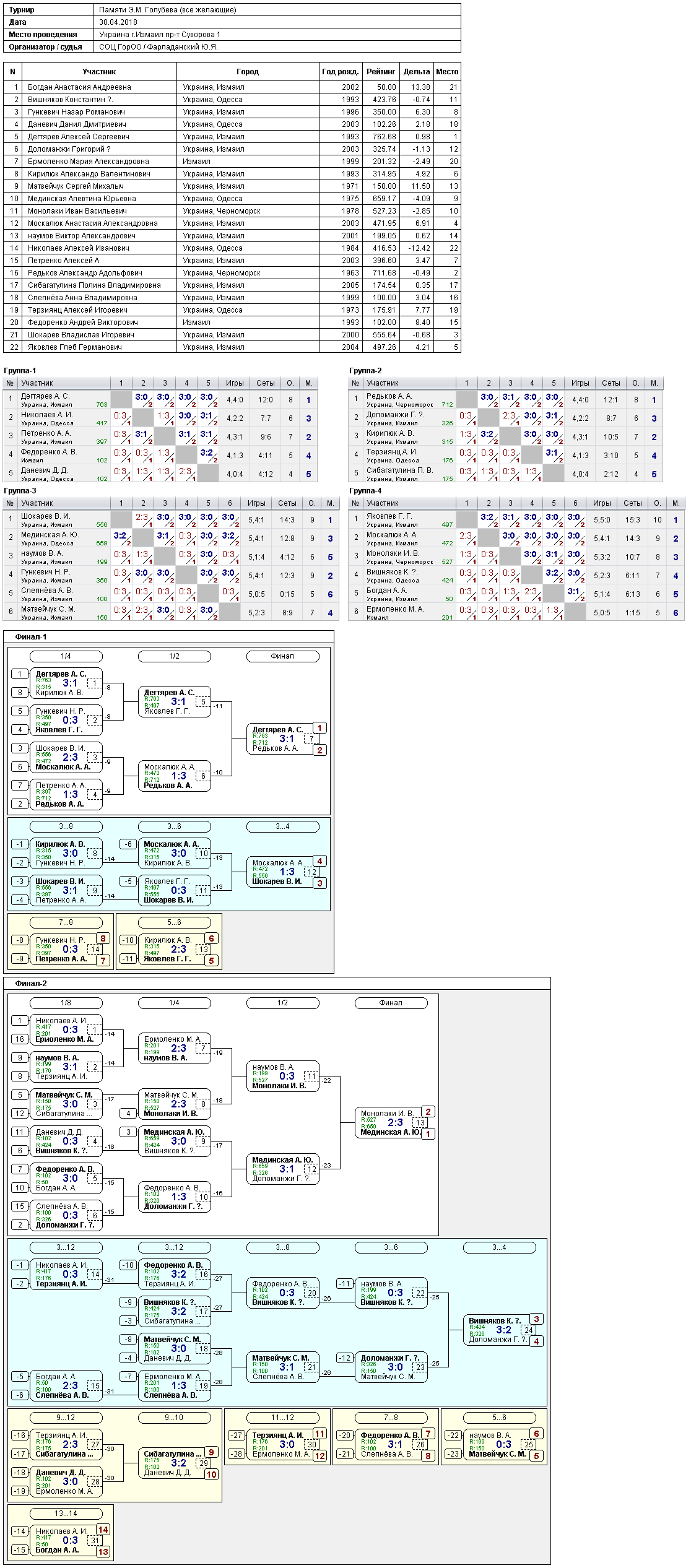Select the Группа-1 heading

tap(20, 371)
